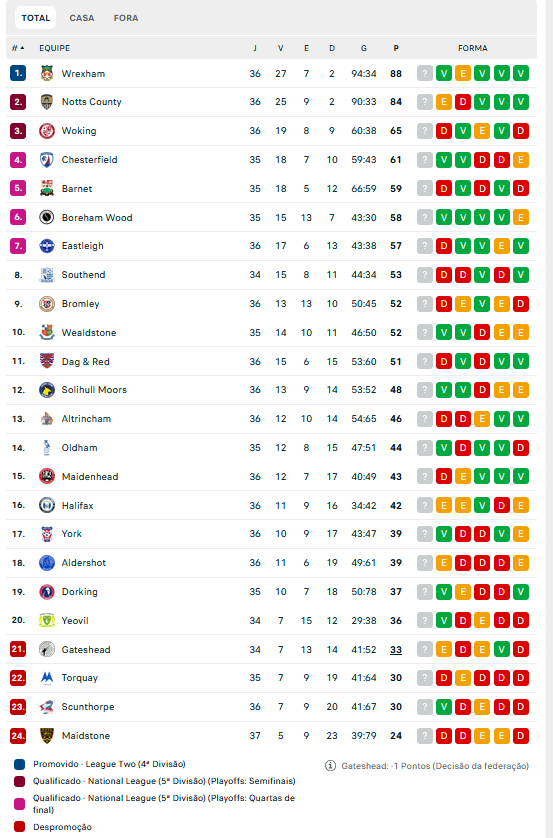
Task: Open the Chesterfield team crest icon
Action: coord(47,159)
